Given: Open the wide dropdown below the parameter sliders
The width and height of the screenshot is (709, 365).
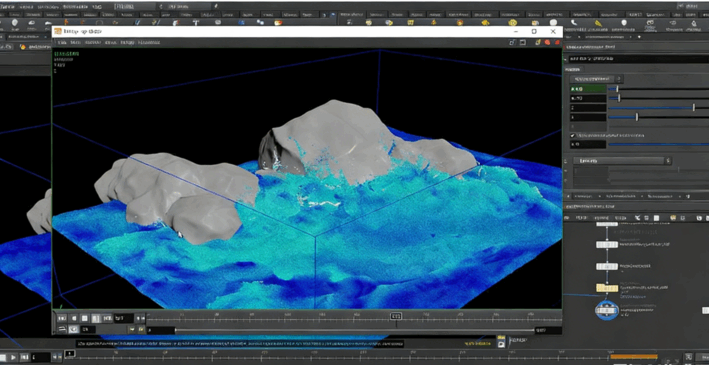Looking at the screenshot, I should [x=623, y=161].
